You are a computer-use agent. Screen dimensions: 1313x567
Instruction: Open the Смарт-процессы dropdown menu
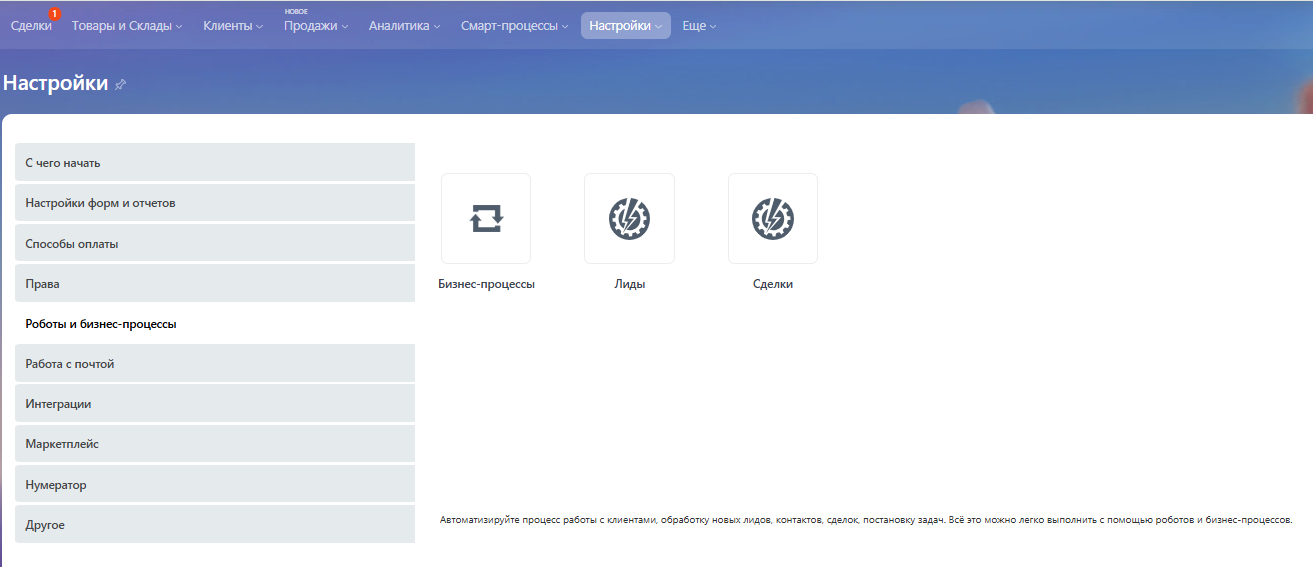514,26
